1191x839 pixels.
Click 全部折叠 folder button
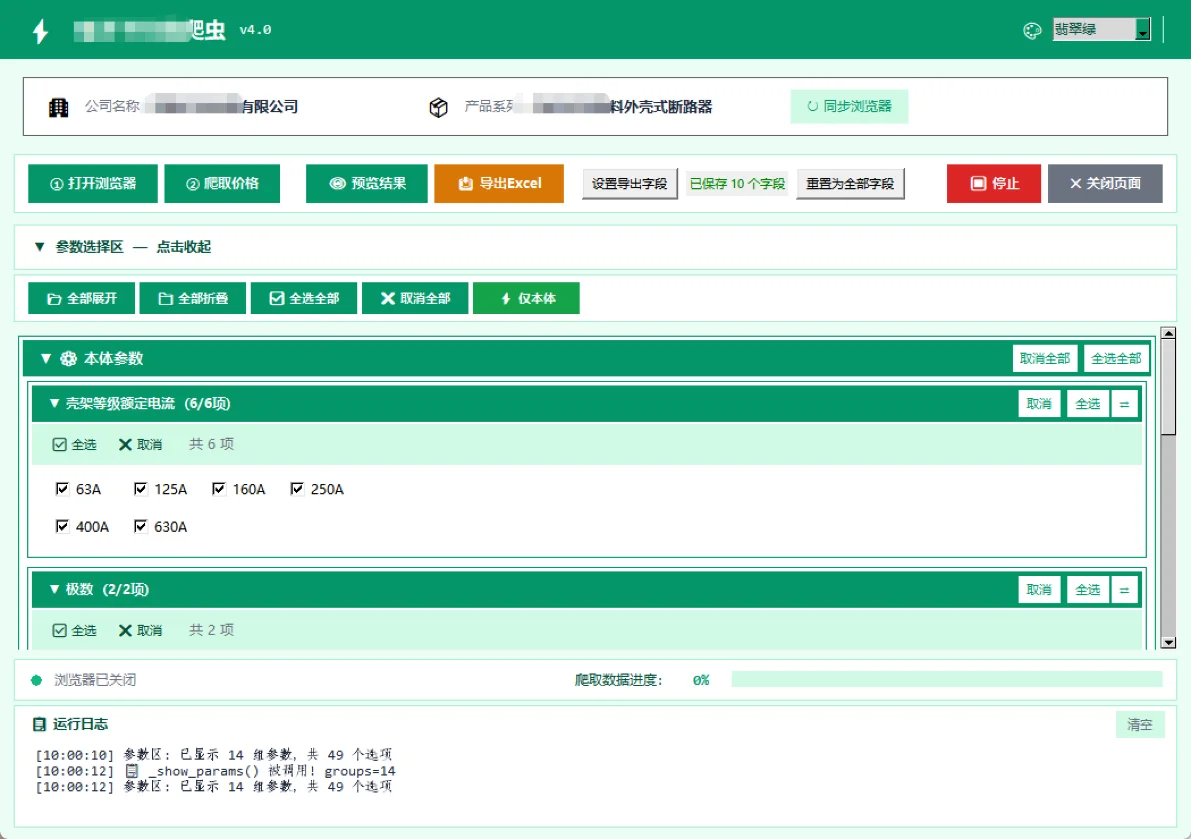point(193,298)
